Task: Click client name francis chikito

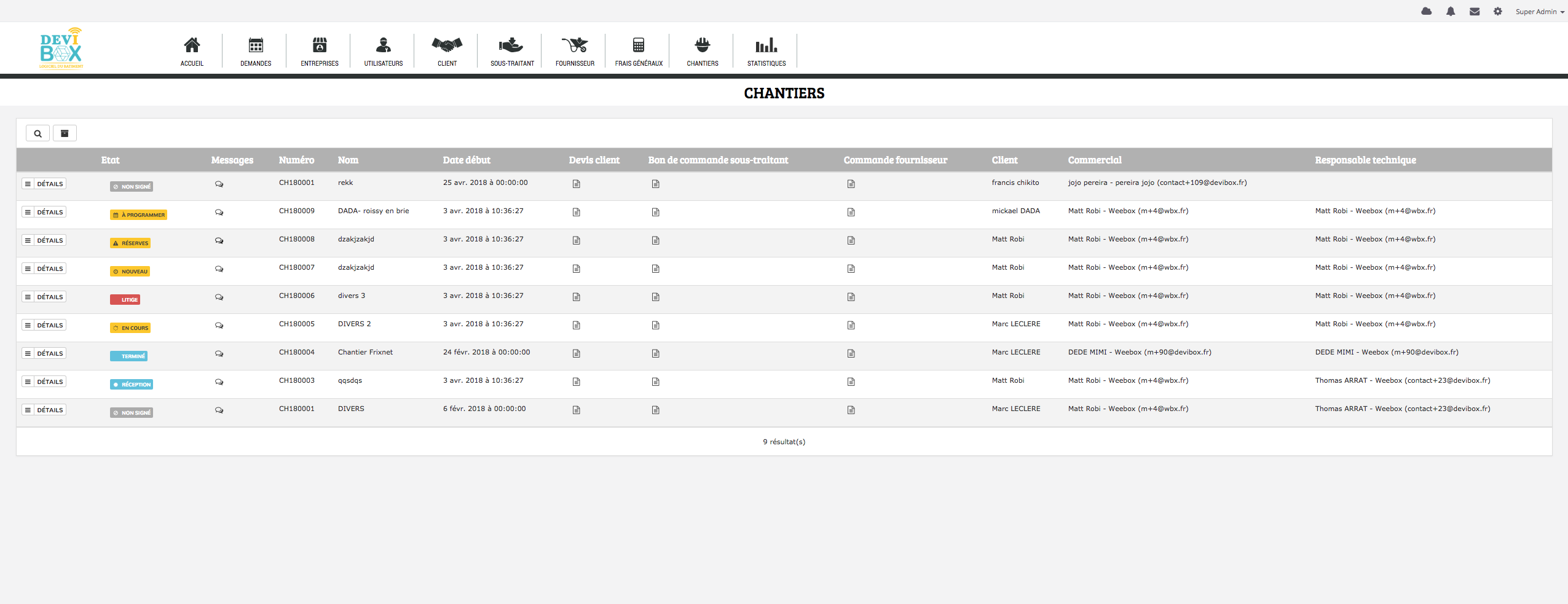Action: 1015,182
